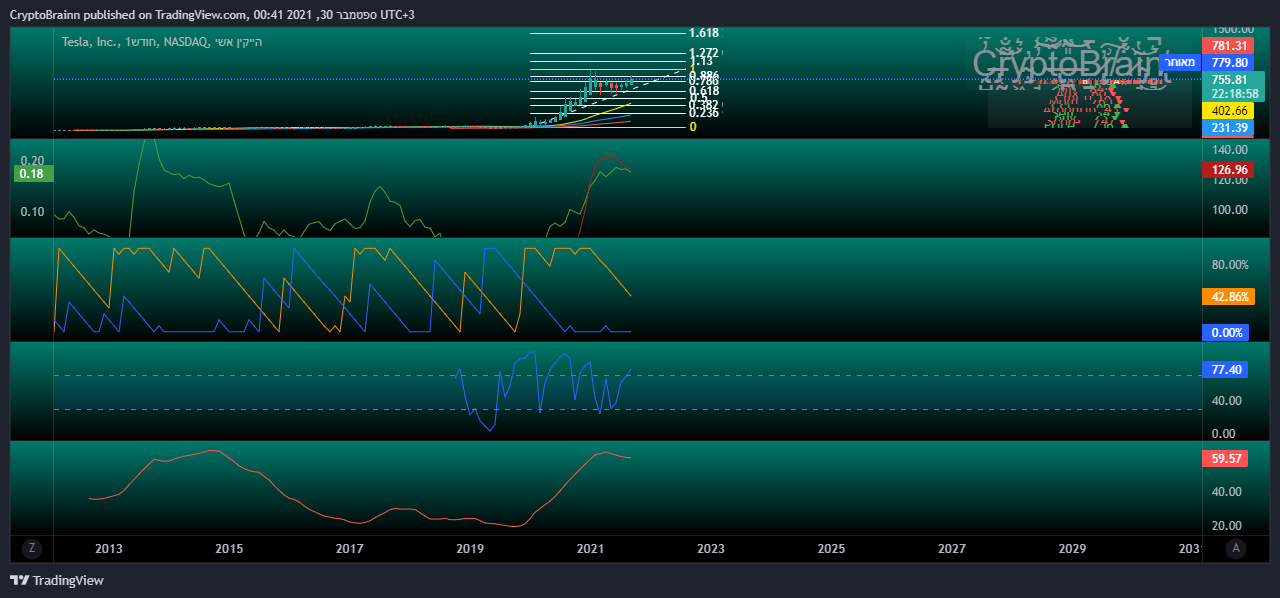Click the Z timezone button
The height and width of the screenshot is (598, 1280).
pos(32,548)
